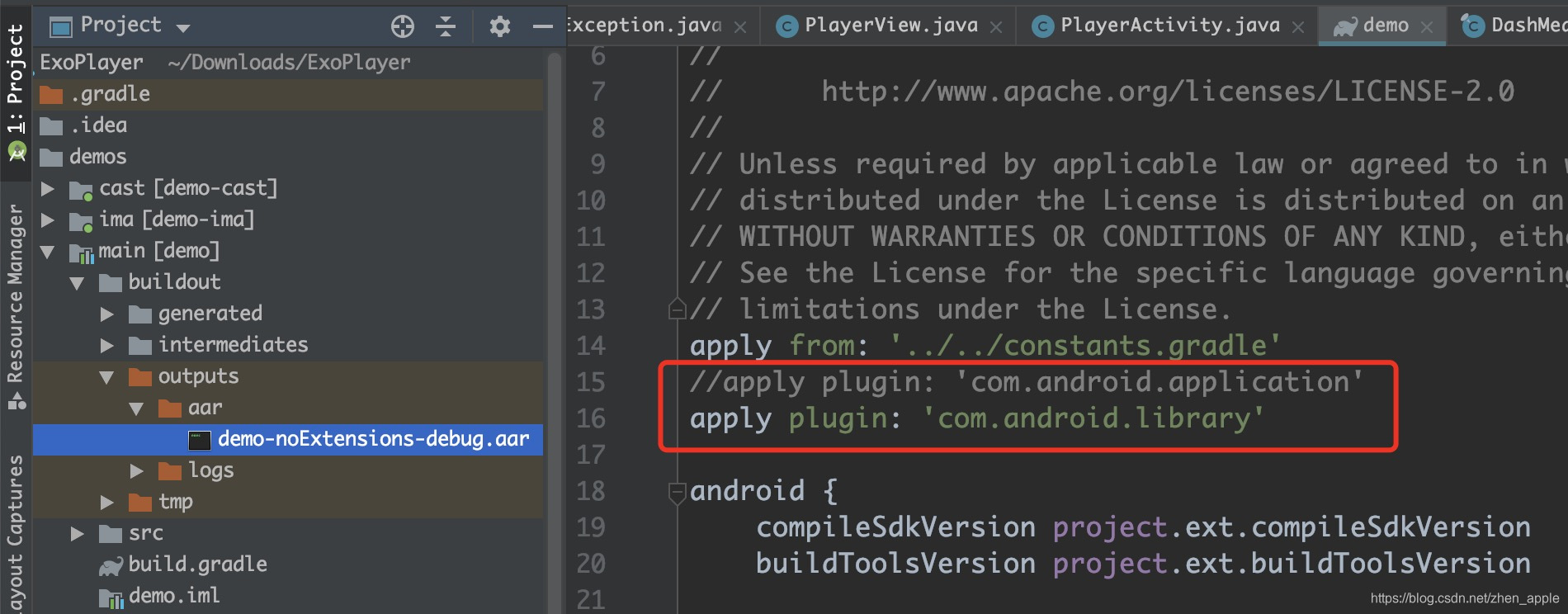The height and width of the screenshot is (614, 1568).
Task: Click the generated folder icon
Action: [140, 314]
